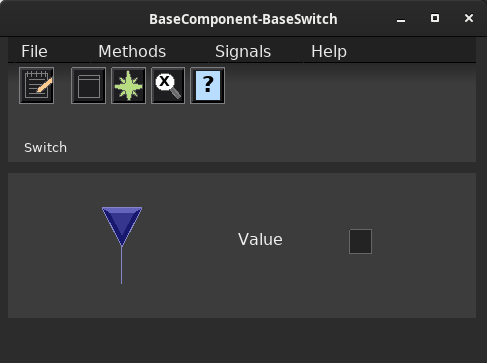This screenshot has height=363, width=487.
Task: Open the Methods menu
Action: [132, 51]
